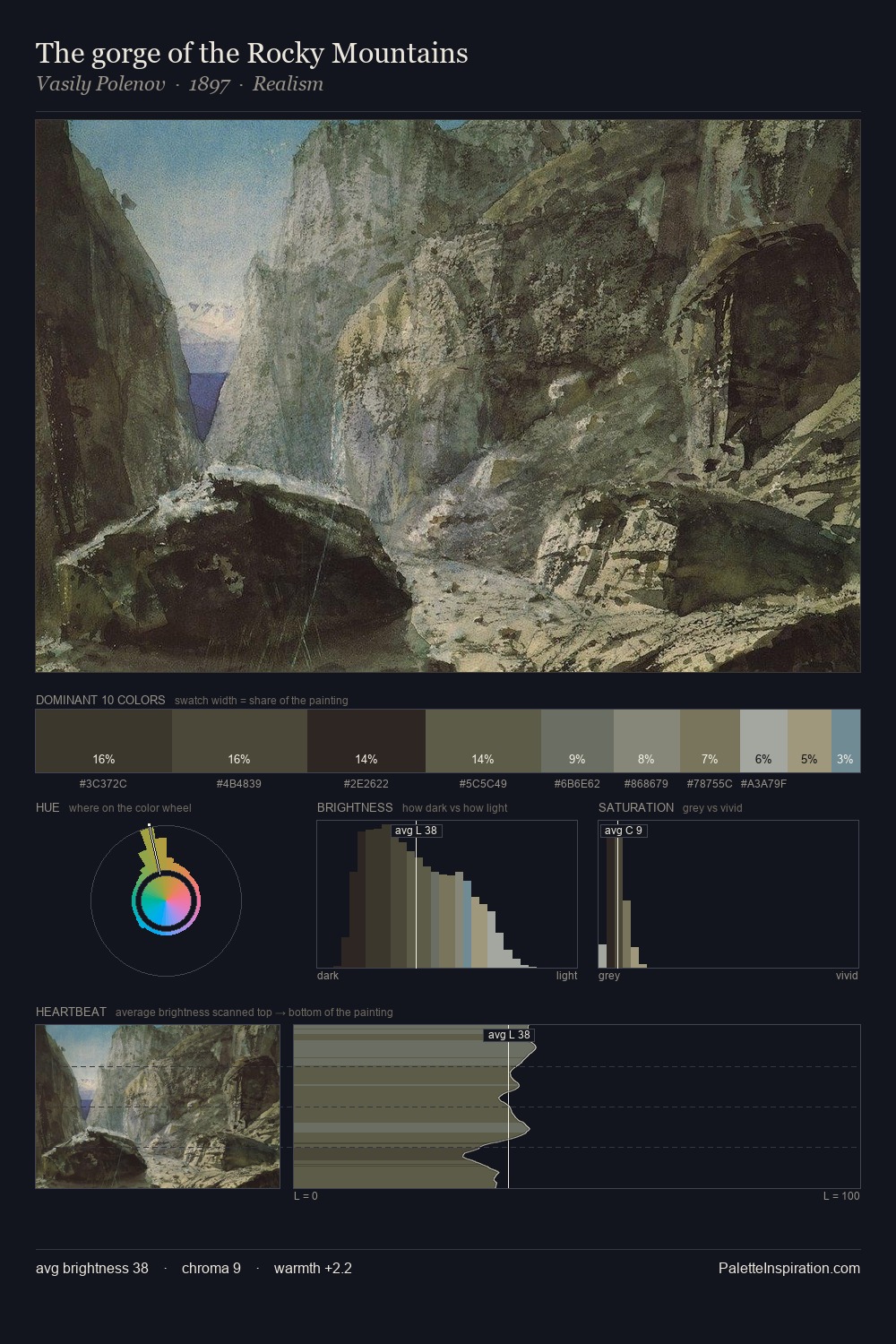Select the 8% swatch labeled #868679
The height and width of the screenshot is (1344, 896).
[x=647, y=741]
